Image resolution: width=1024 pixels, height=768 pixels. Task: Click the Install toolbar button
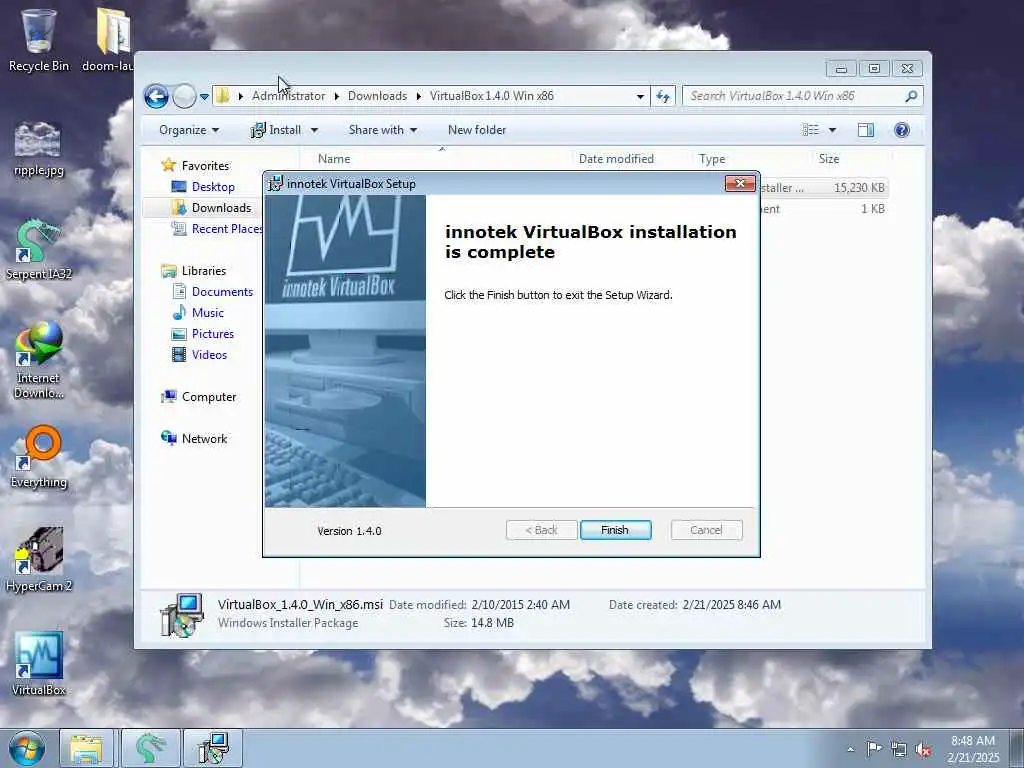[x=276, y=130]
